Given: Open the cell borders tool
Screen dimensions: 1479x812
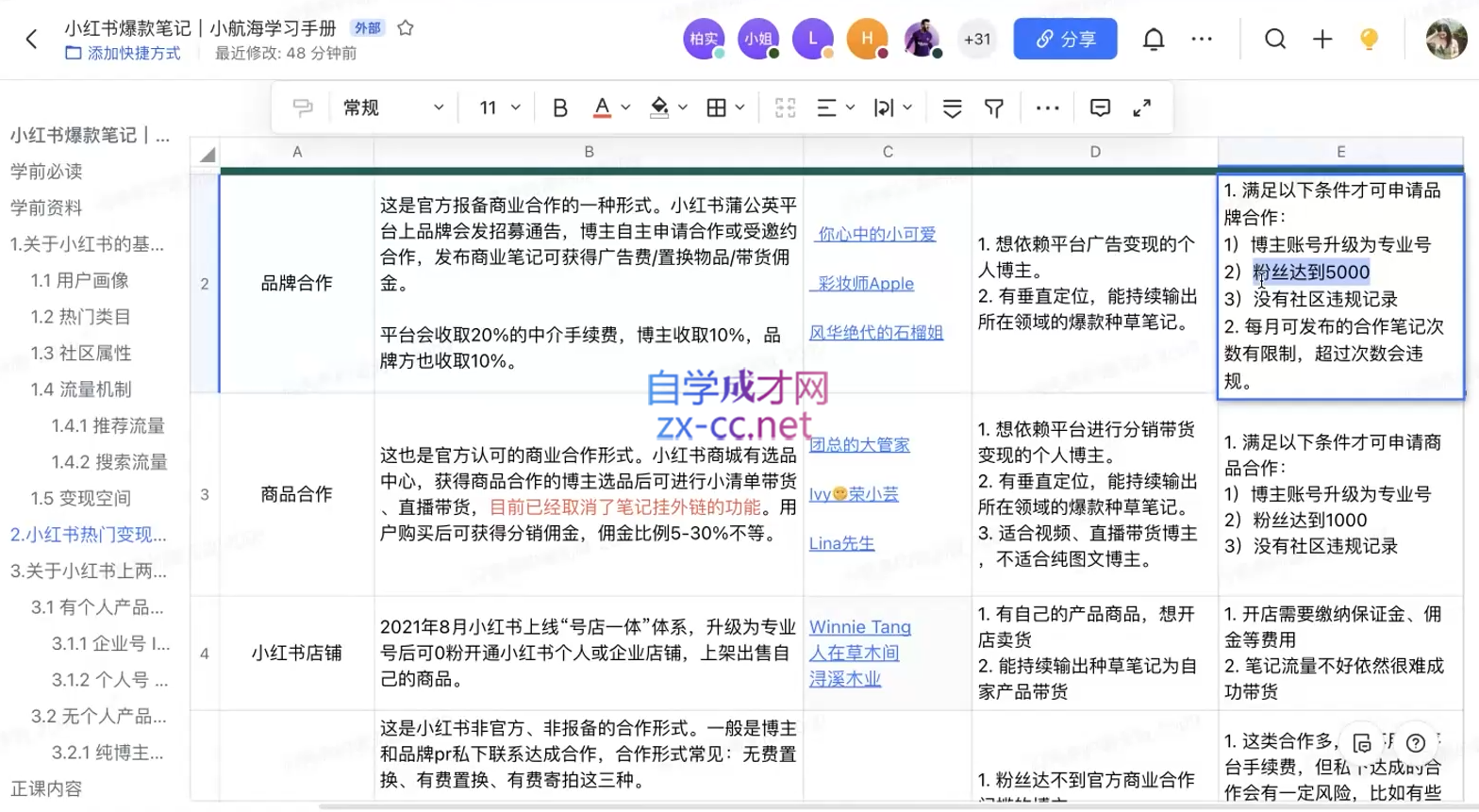Looking at the screenshot, I should click(717, 108).
